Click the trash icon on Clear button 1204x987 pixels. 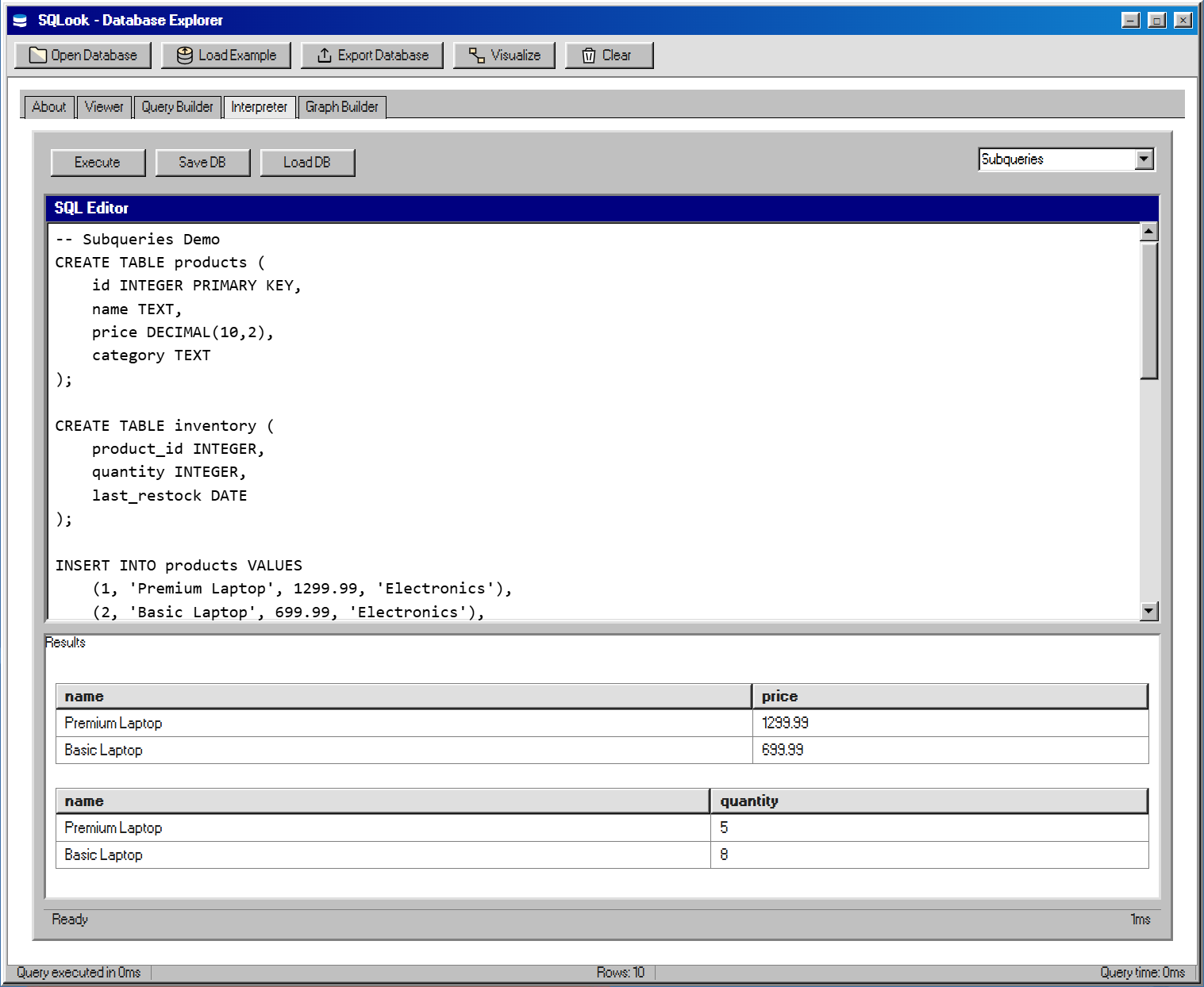coord(588,55)
